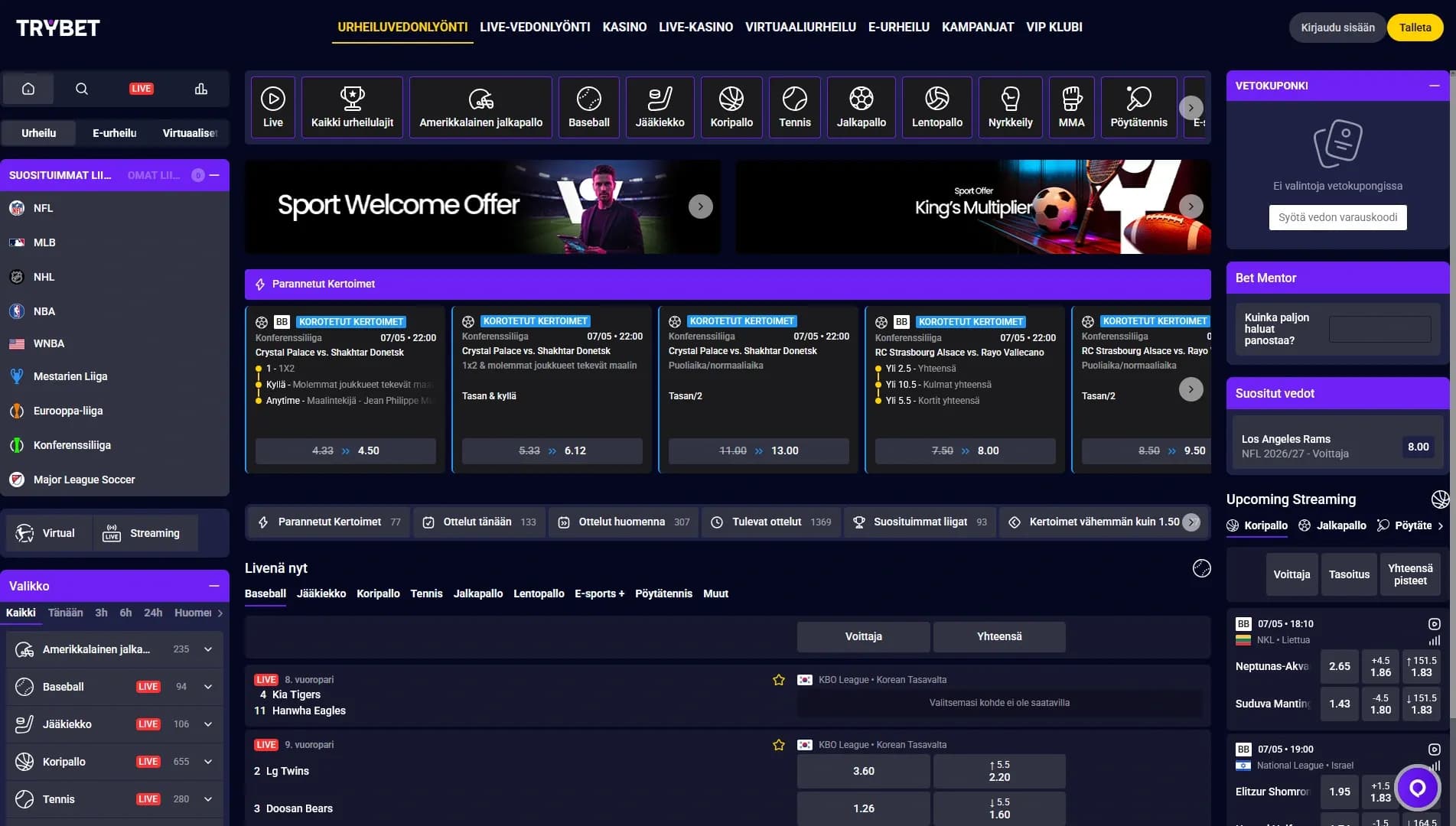1456x826 pixels.
Task: Toggle Tulevat ottelut filter chip
Action: tap(771, 522)
